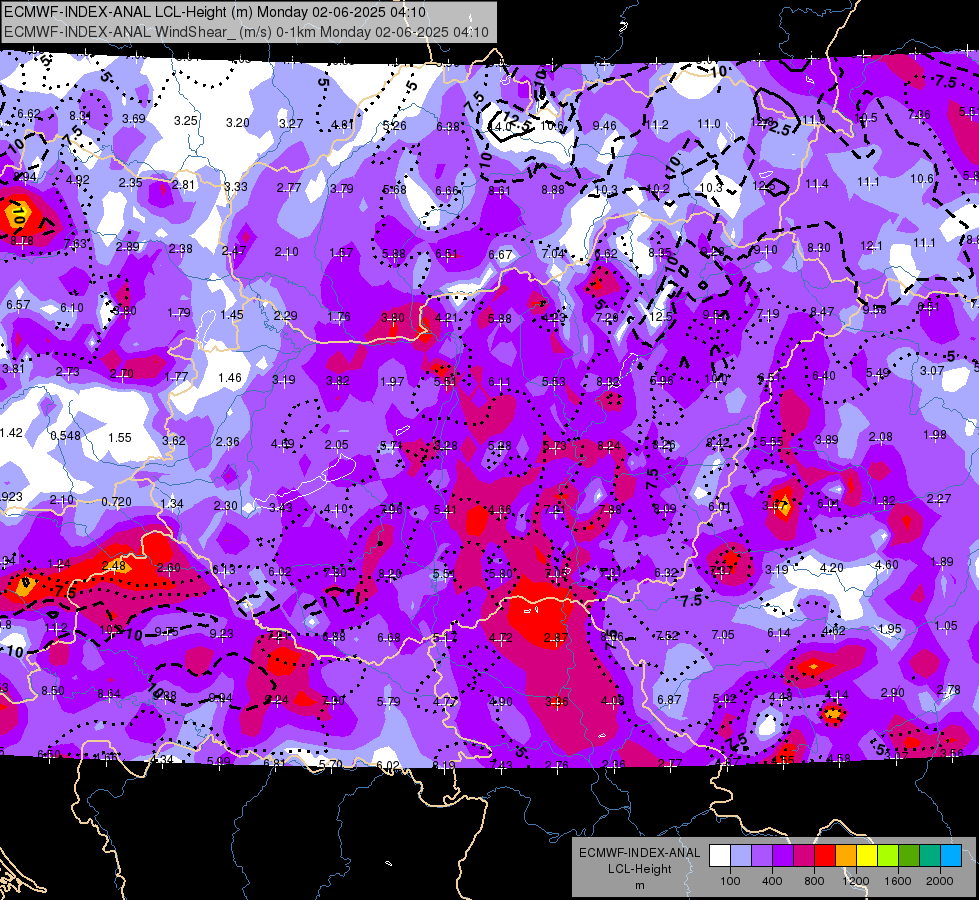Click the legend label '2000'
The image size is (979, 900).
tap(939, 881)
